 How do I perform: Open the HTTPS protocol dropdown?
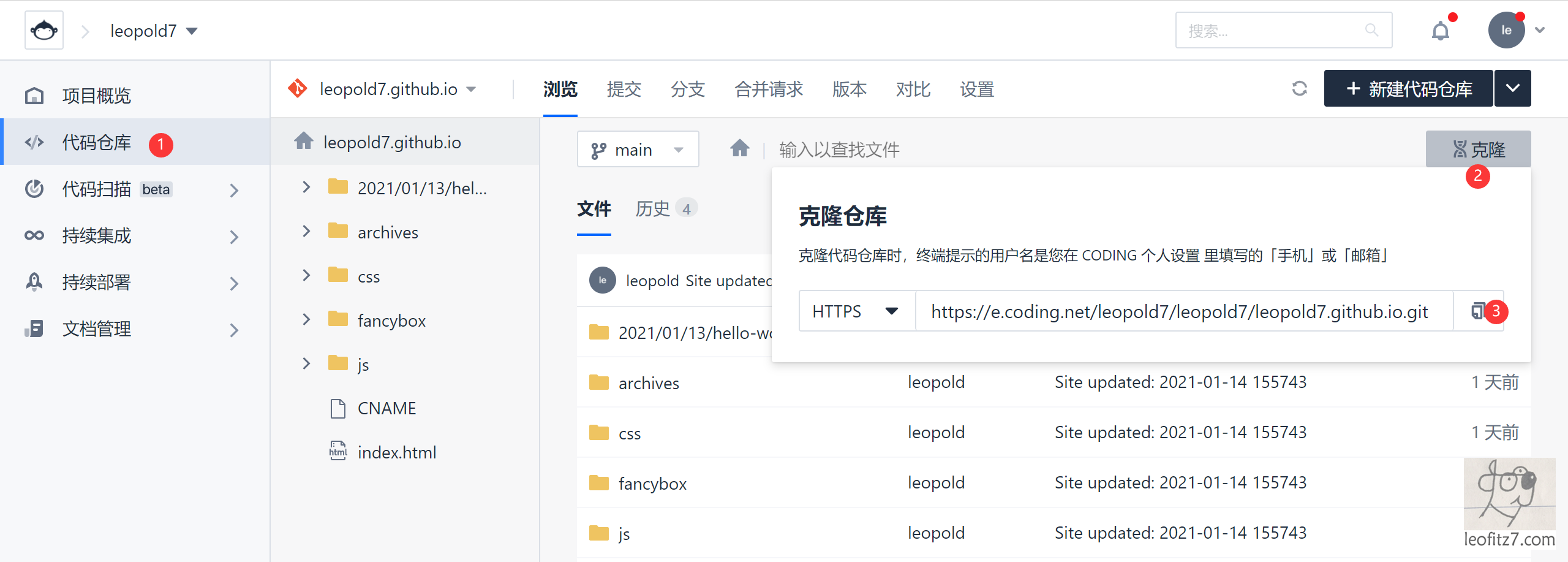[856, 311]
